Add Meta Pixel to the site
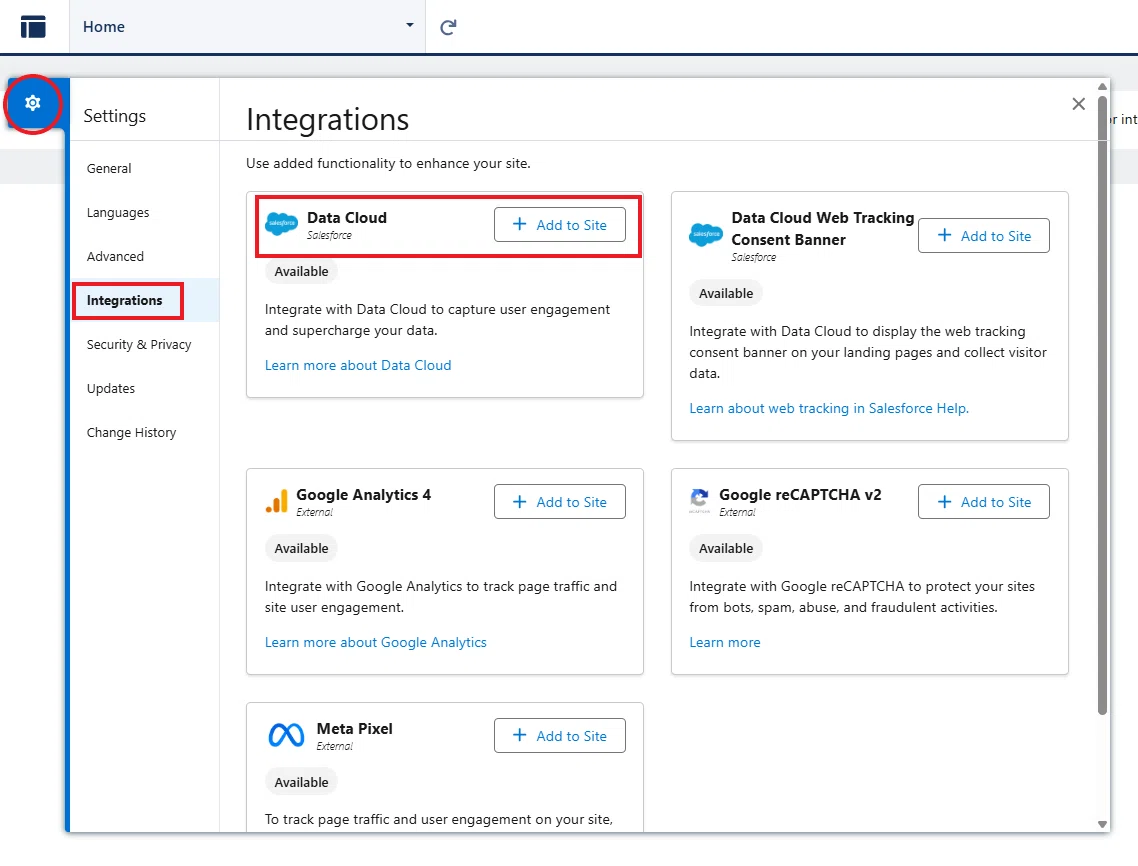Viewport: 1138px width, 866px height. tap(560, 736)
